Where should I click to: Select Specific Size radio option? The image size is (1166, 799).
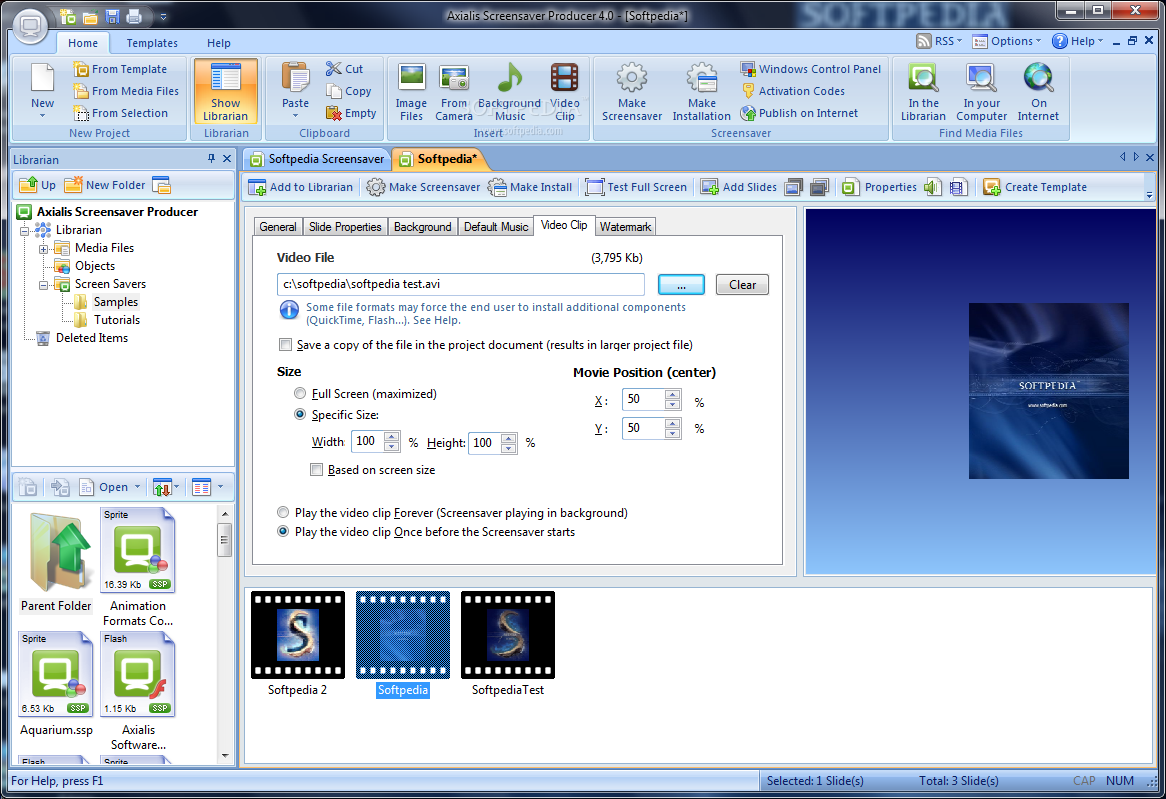pos(300,414)
